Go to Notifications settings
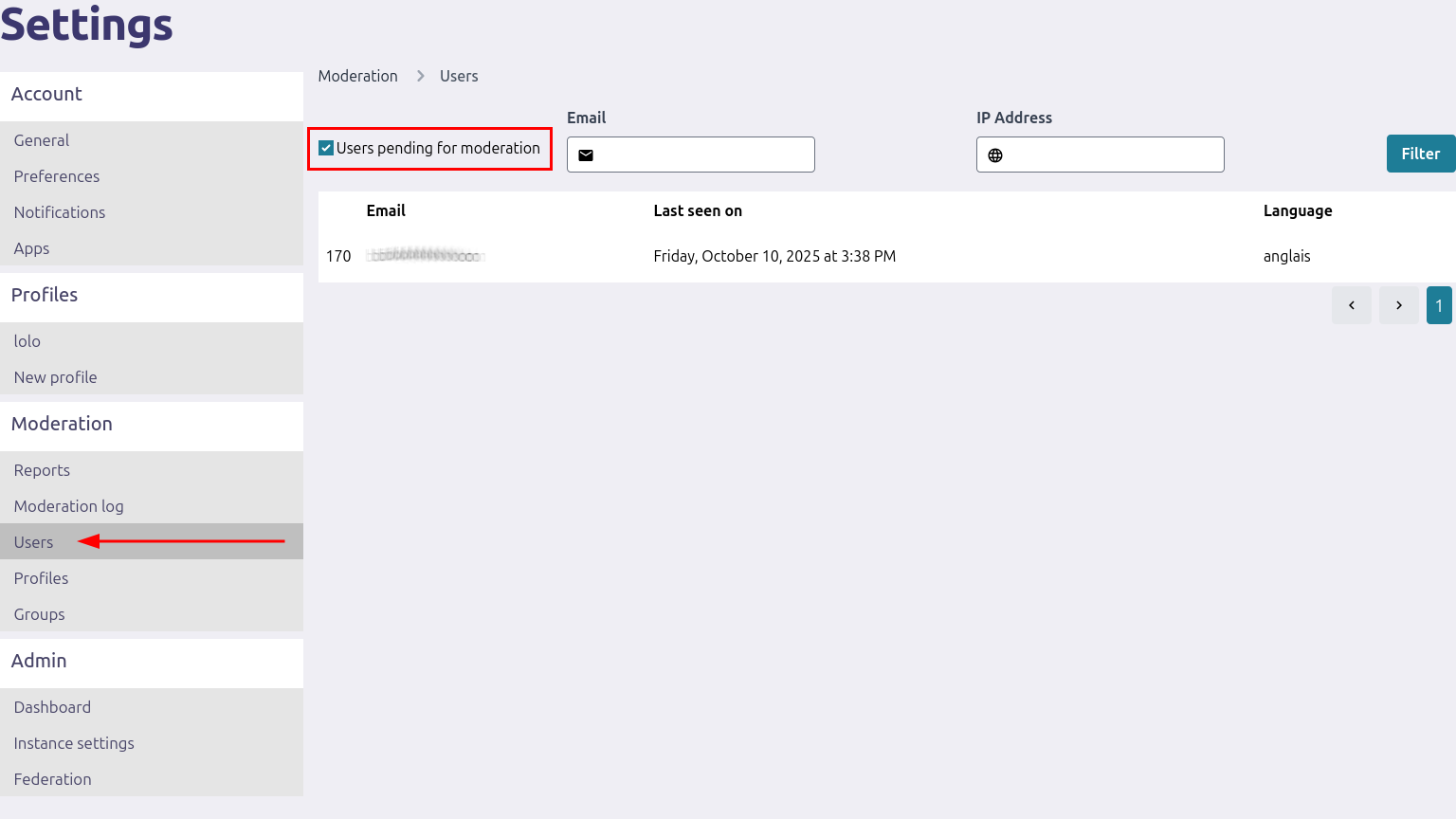The height and width of the screenshot is (819, 1456). pos(60,212)
